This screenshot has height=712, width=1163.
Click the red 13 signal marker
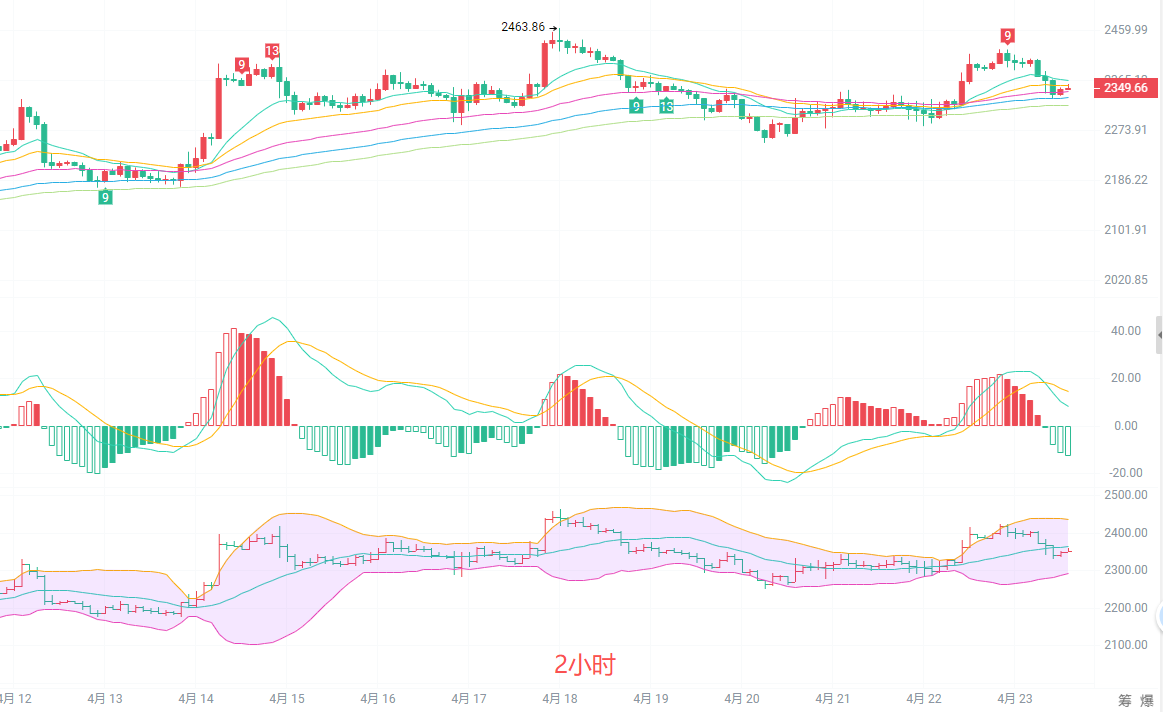(x=272, y=51)
